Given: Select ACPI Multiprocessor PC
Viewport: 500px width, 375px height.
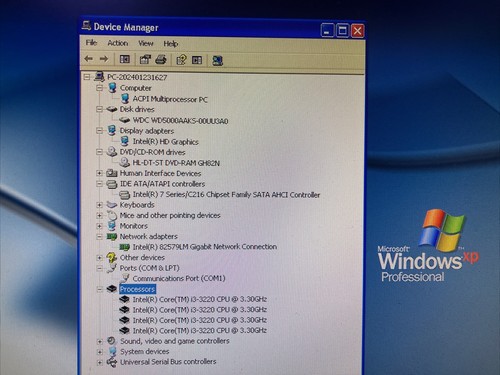Looking at the screenshot, I should pyautogui.click(x=170, y=99).
